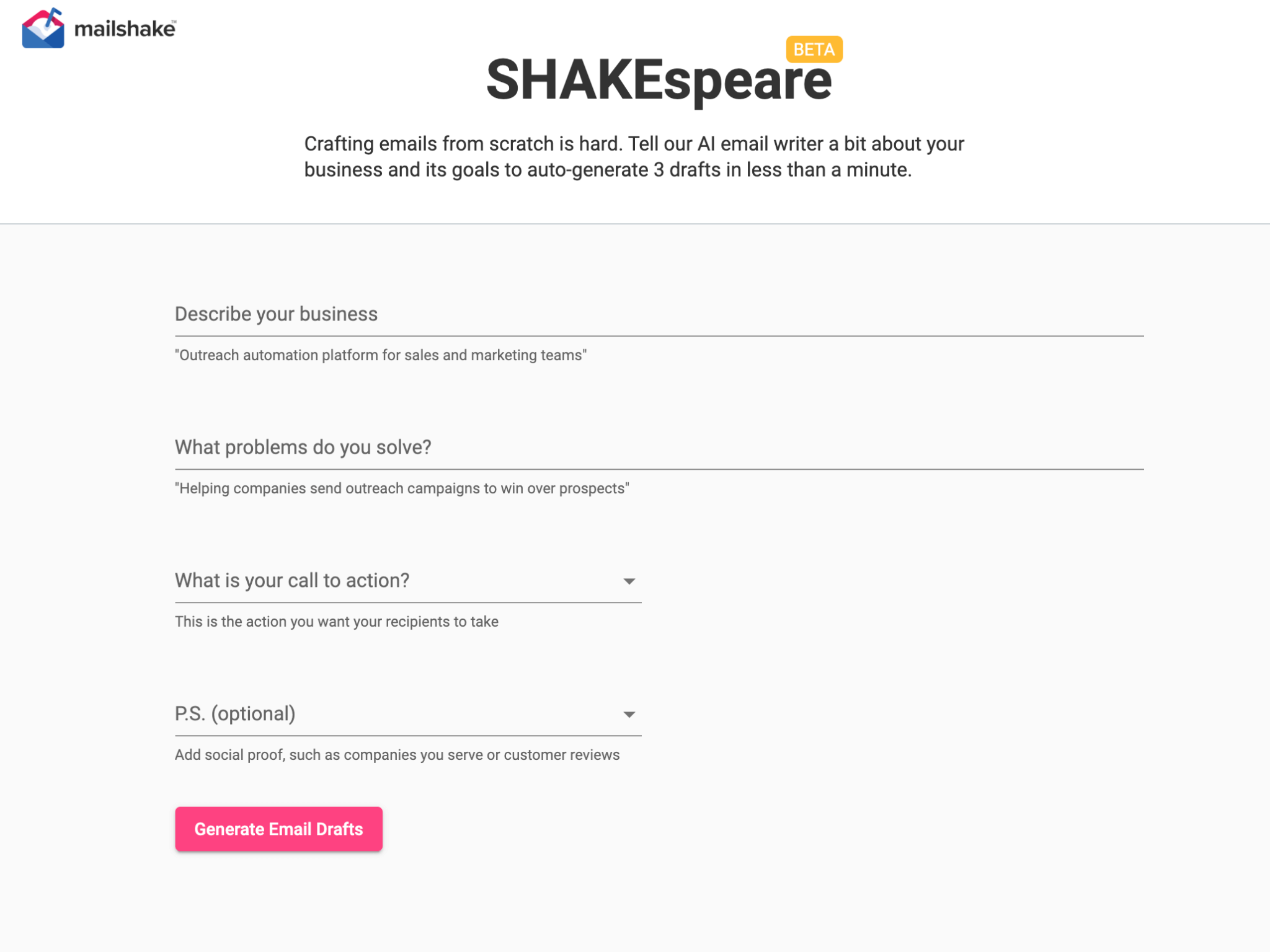This screenshot has height=952, width=1270.
Task: Click the underline of the P.S. dropdown
Action: (x=408, y=736)
